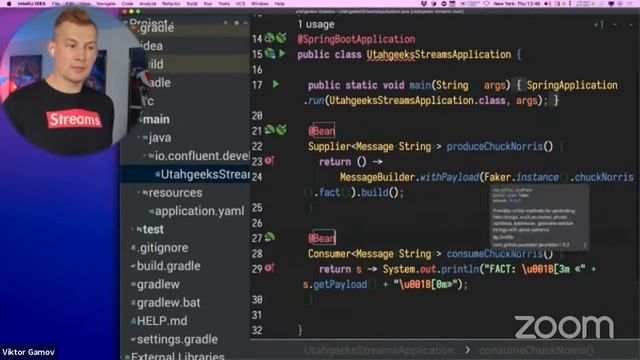Open the VCS menu

click(x=240, y=4)
